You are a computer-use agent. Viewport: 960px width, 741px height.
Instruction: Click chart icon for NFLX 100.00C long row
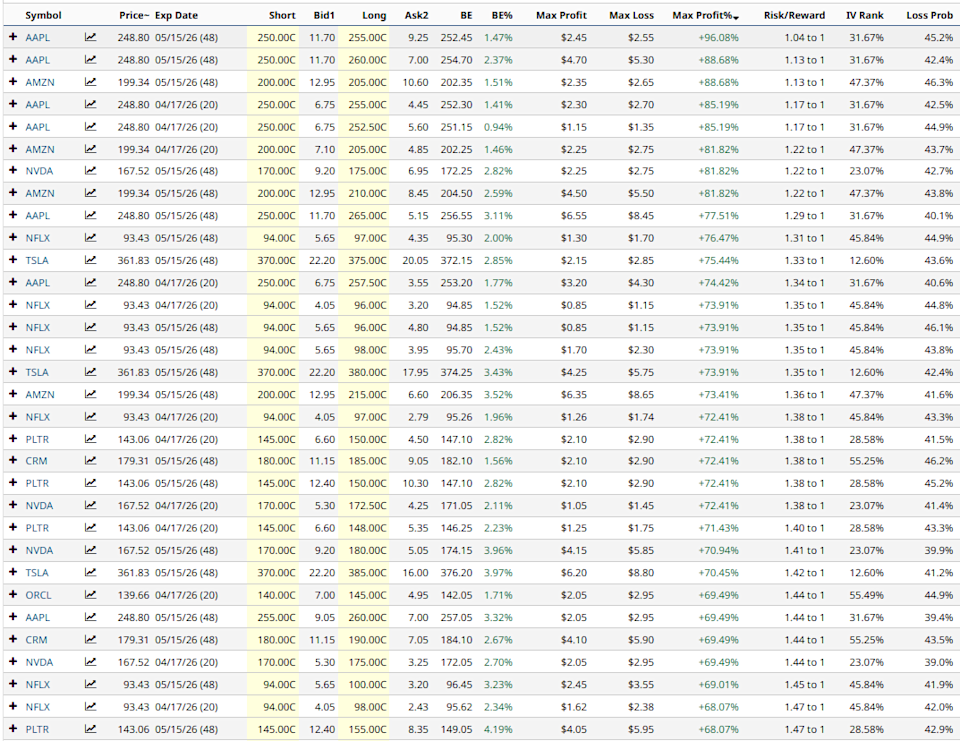[91, 684]
